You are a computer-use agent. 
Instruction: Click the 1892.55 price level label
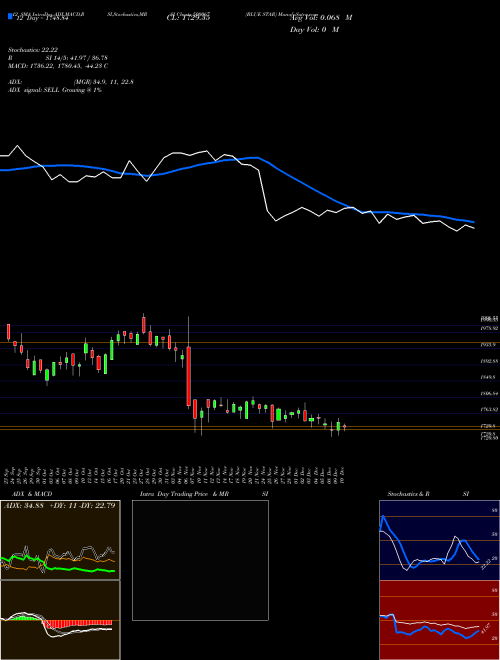click(489, 361)
